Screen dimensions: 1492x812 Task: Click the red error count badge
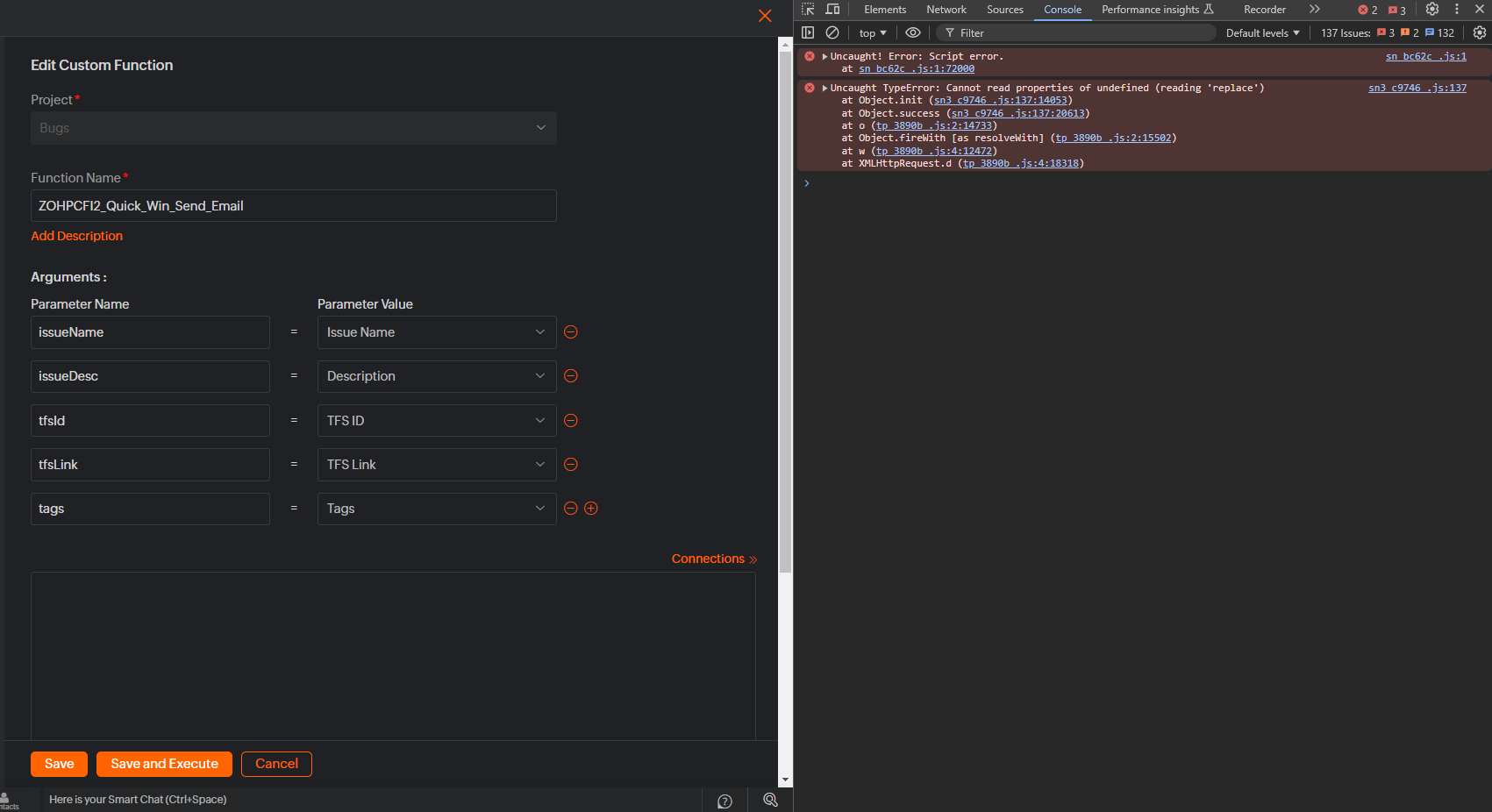point(1367,11)
